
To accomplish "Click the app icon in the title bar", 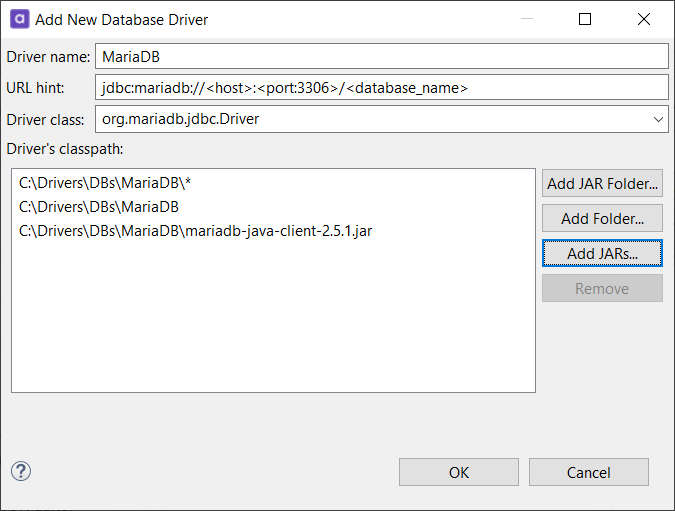I will point(18,19).
